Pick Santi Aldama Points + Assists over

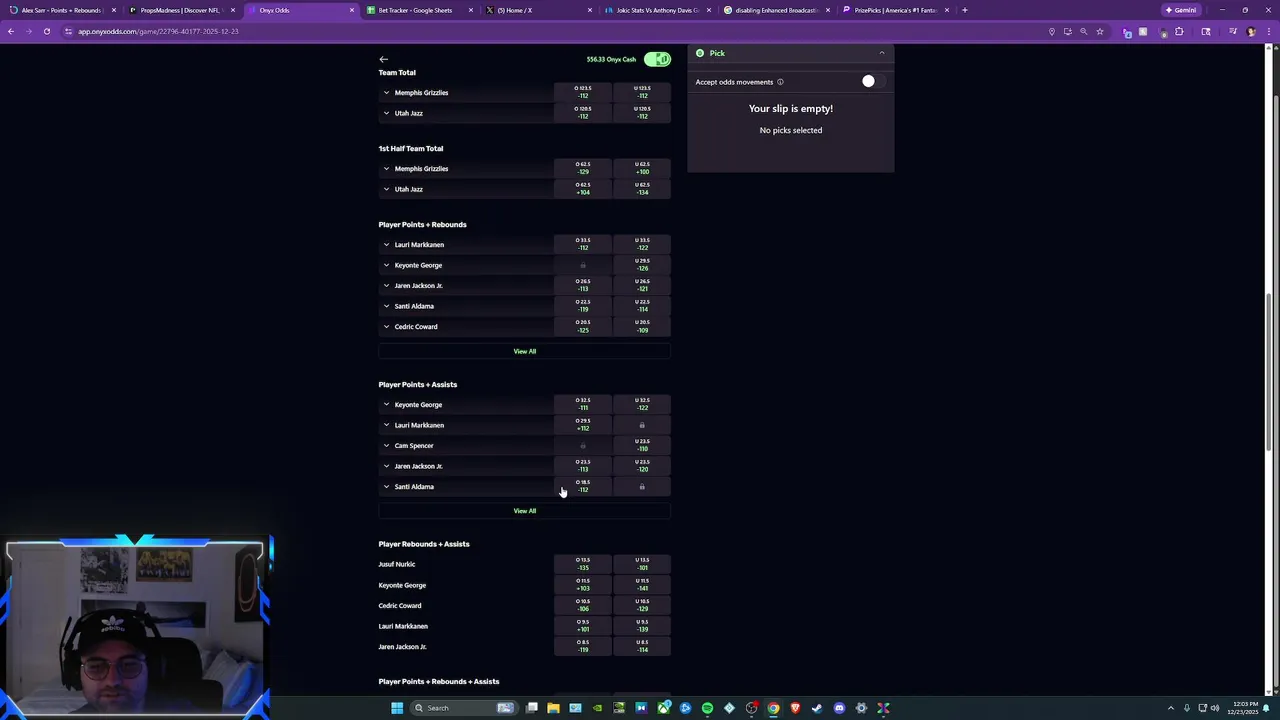click(x=583, y=486)
